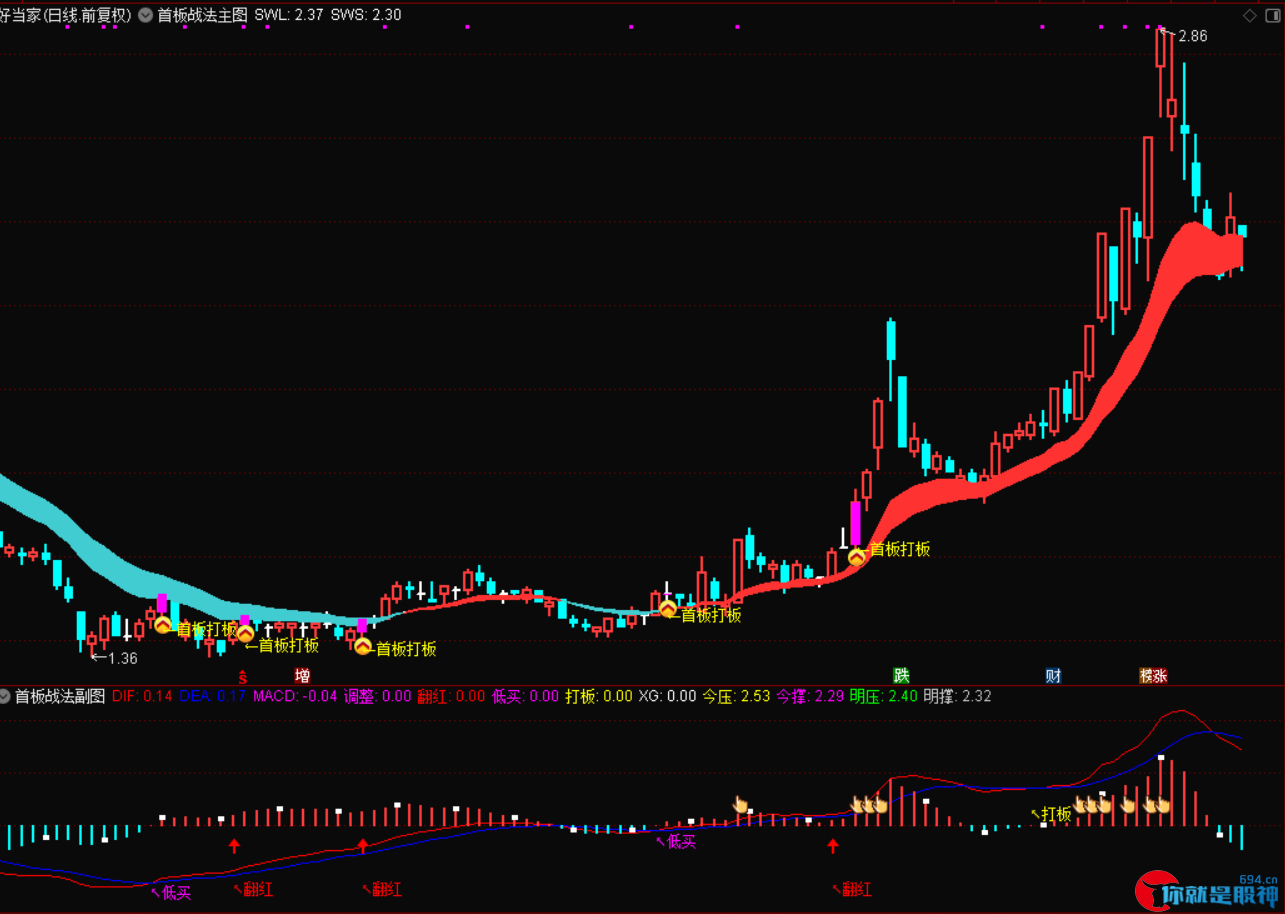The width and height of the screenshot is (1285, 914).
Task: Click the red S info marker
Action: point(242,676)
